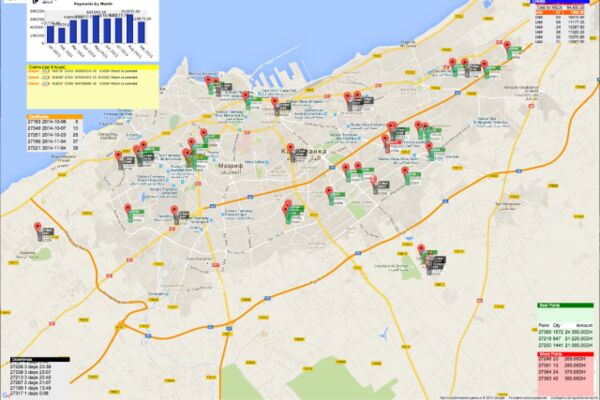Select the 27251 2014-10-23 certificate row

tap(54, 135)
